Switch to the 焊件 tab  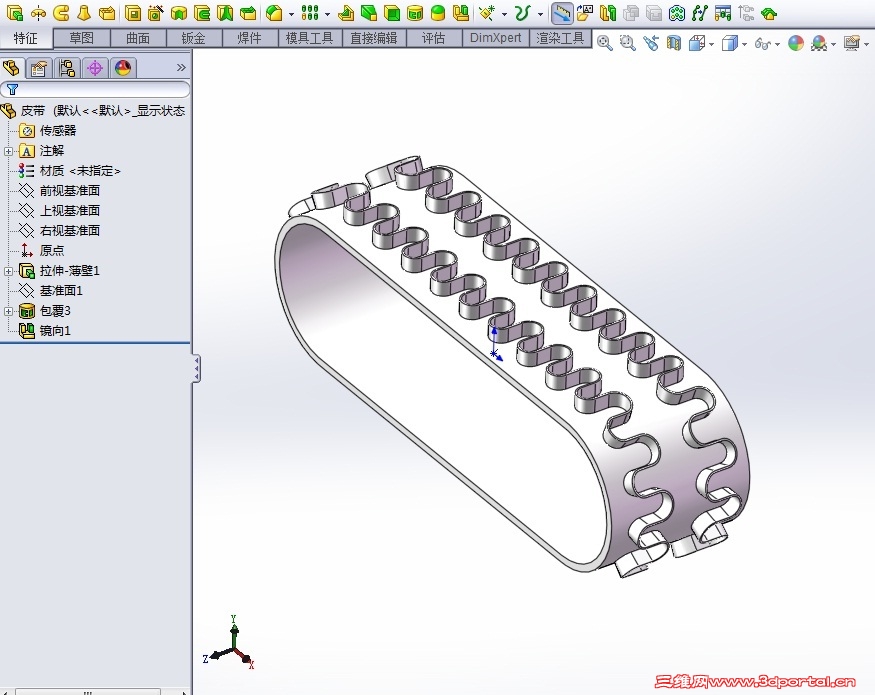point(249,38)
